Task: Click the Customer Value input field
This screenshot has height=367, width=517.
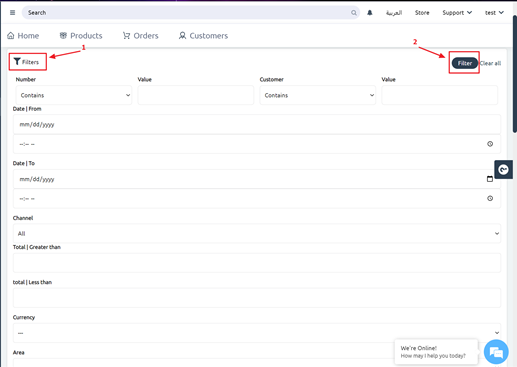Action: 440,95
